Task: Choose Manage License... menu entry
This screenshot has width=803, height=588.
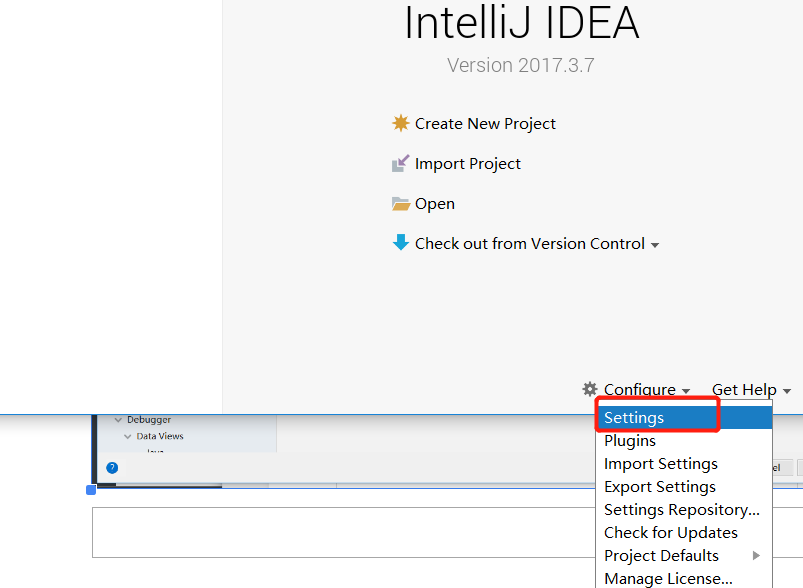Action: [x=684, y=578]
